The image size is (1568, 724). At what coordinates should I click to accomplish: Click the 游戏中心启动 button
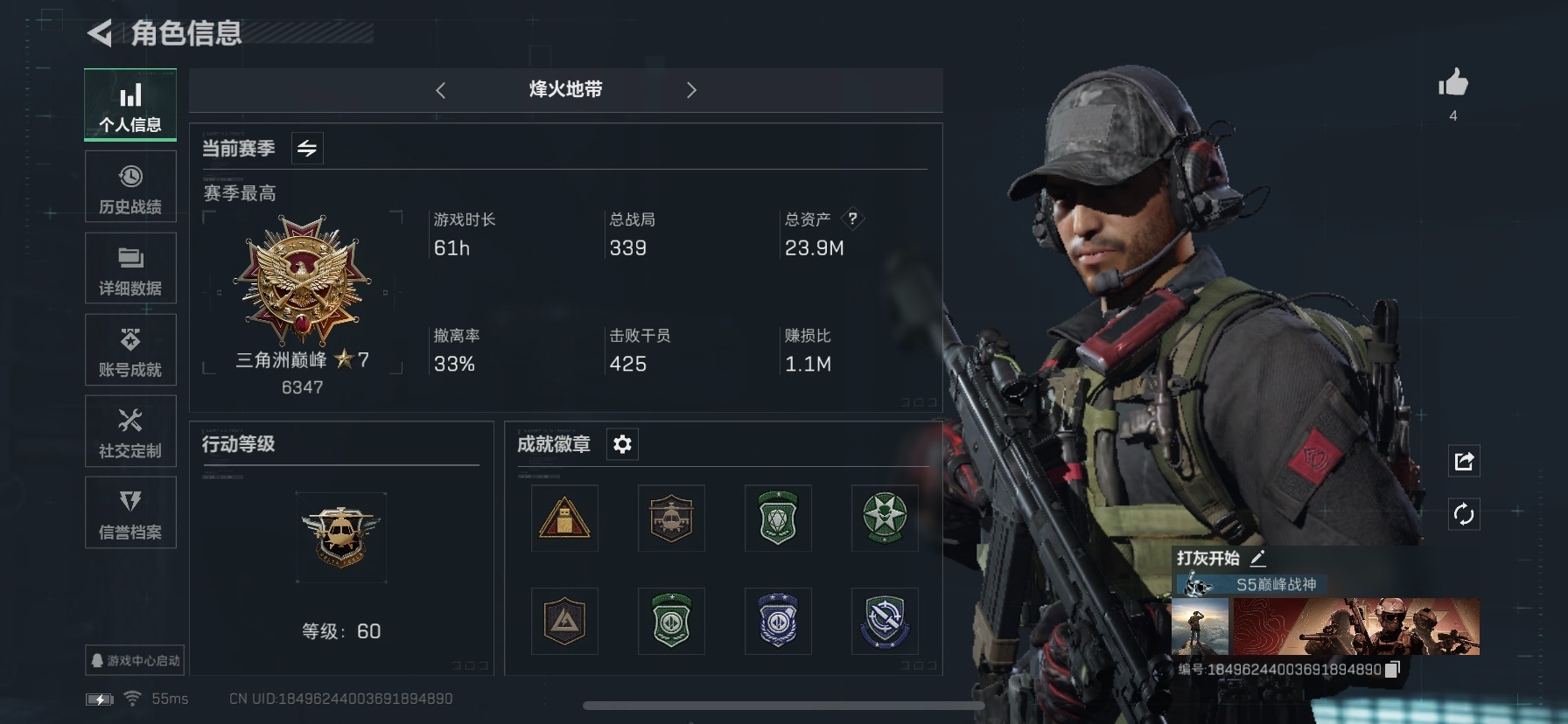135,660
